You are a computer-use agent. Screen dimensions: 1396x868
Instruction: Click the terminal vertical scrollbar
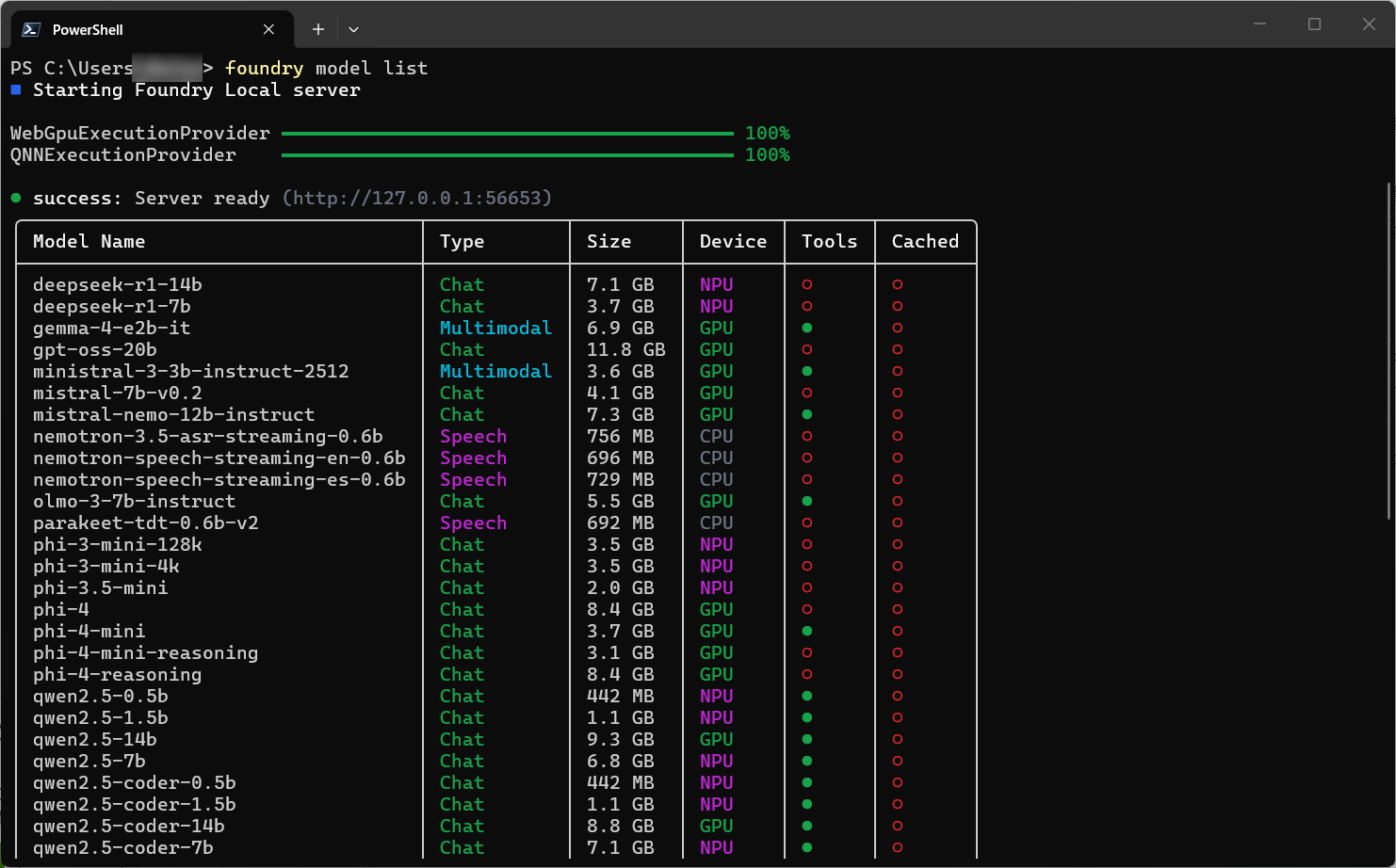(1390, 350)
